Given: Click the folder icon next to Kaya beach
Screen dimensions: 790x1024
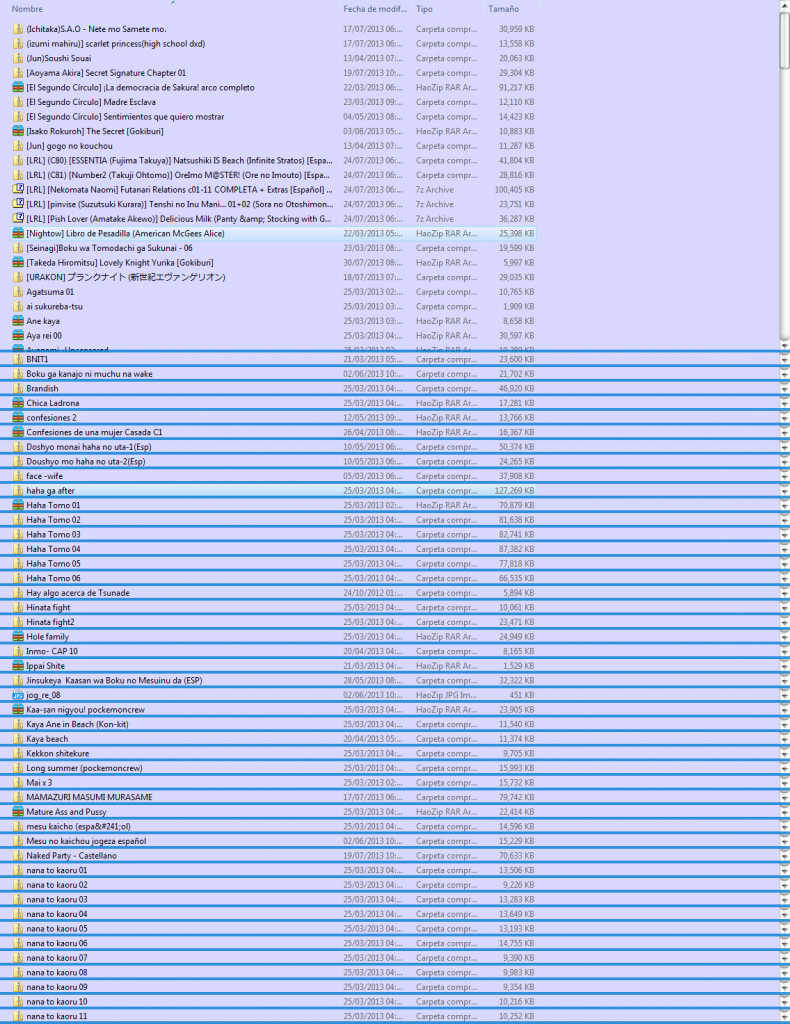Looking at the screenshot, I should click(x=18, y=739).
